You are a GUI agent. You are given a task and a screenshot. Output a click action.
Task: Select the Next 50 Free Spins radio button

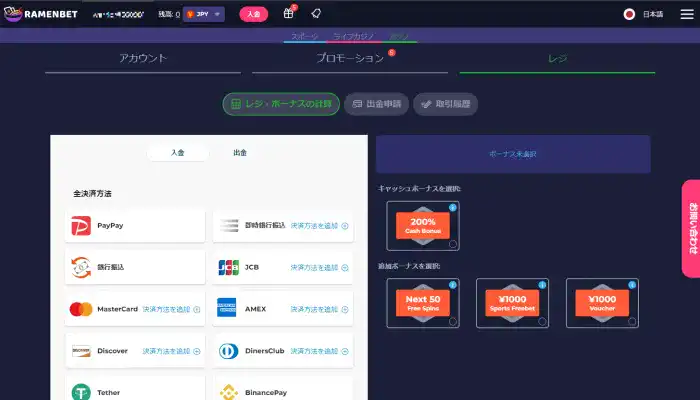coord(453,322)
